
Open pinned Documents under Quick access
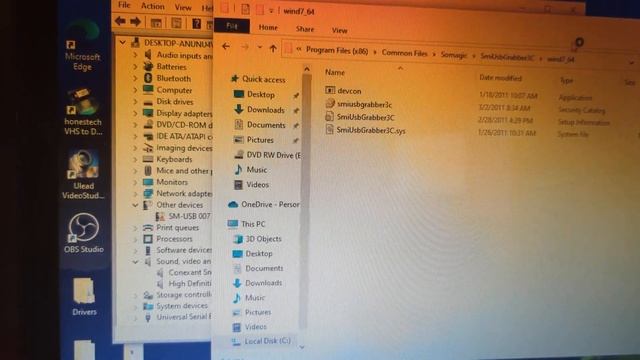pos(260,125)
